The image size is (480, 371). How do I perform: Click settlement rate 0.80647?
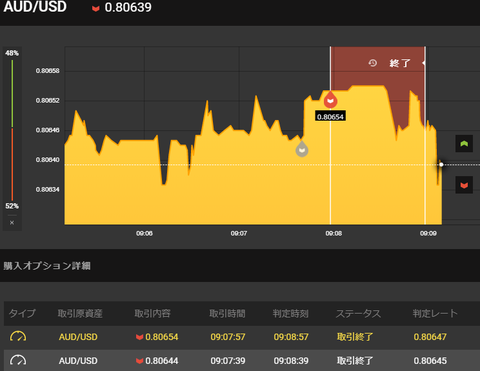coord(430,337)
